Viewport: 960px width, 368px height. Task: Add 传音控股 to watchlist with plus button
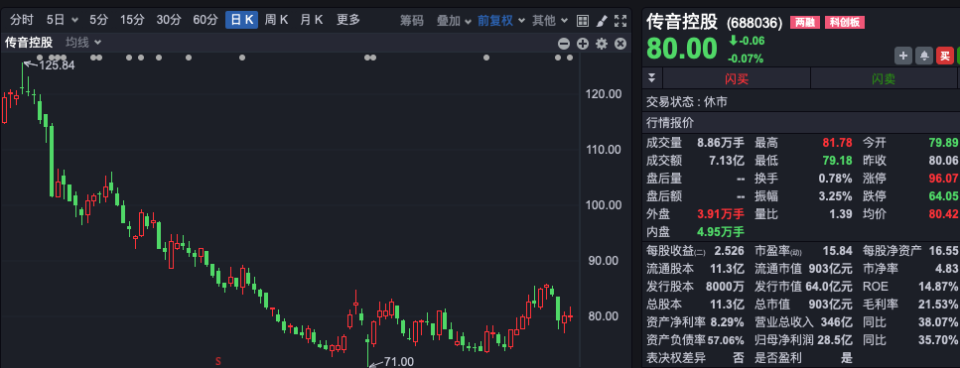click(903, 56)
